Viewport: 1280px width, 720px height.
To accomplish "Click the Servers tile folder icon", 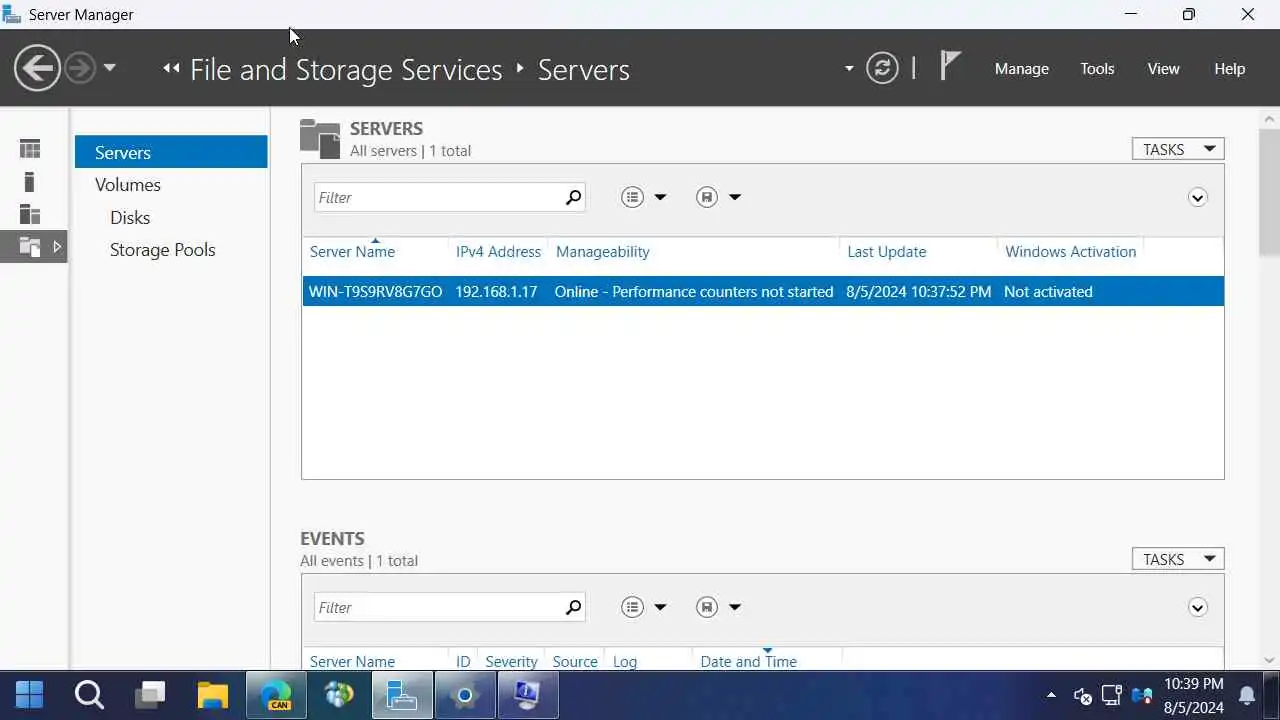I will pos(320,139).
